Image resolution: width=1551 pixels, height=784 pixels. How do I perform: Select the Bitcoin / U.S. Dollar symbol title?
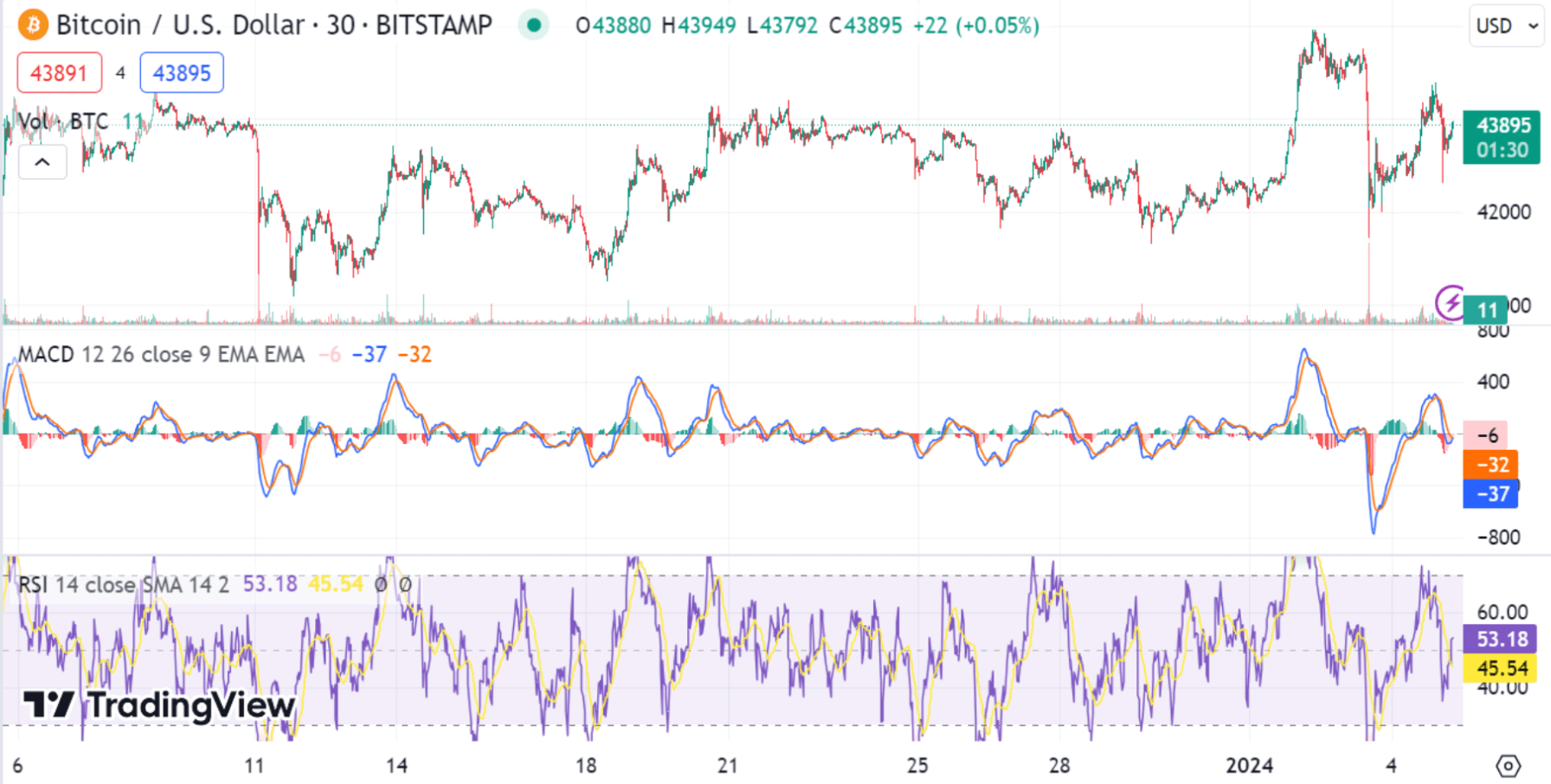tap(274, 25)
